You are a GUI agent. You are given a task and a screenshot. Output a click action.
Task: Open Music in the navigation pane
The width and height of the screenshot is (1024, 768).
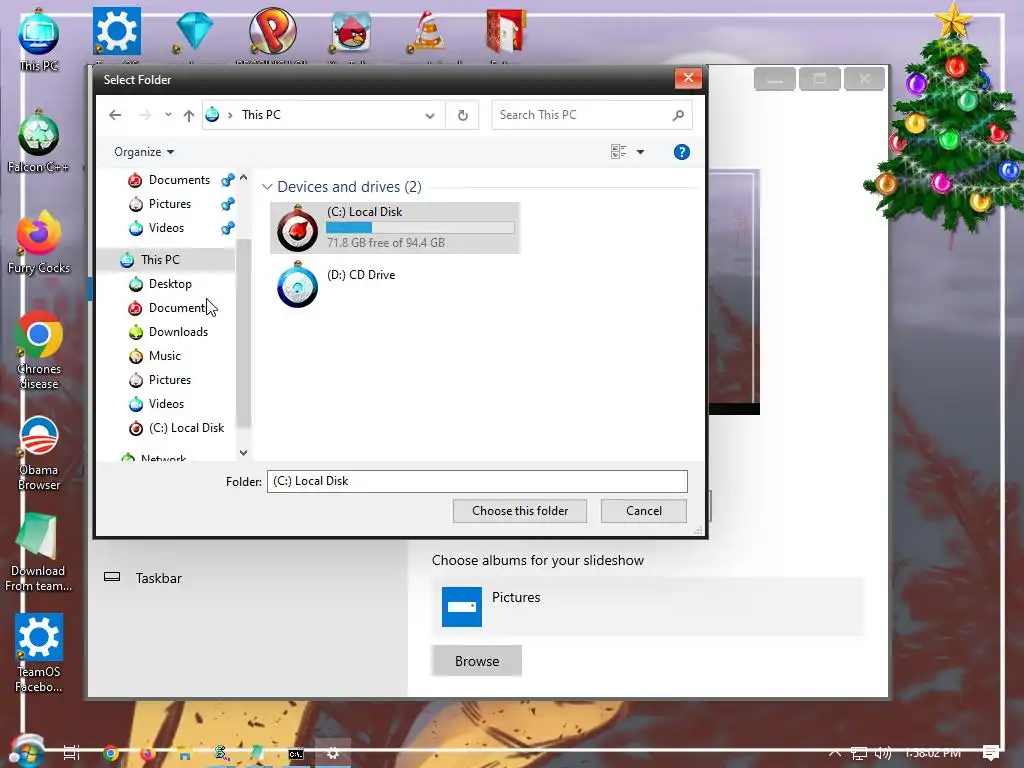(x=164, y=356)
